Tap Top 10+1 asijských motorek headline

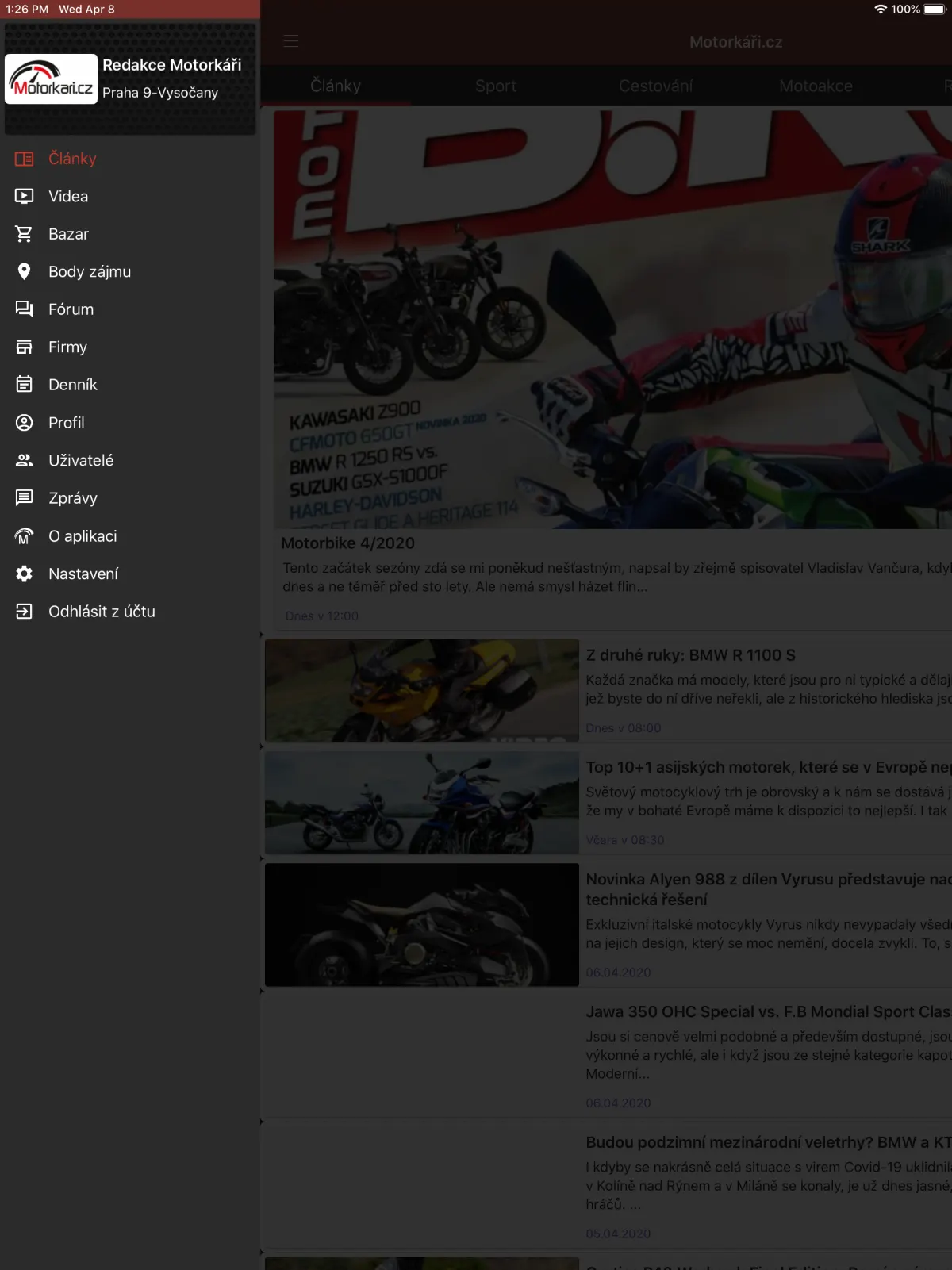pyautogui.click(x=768, y=767)
